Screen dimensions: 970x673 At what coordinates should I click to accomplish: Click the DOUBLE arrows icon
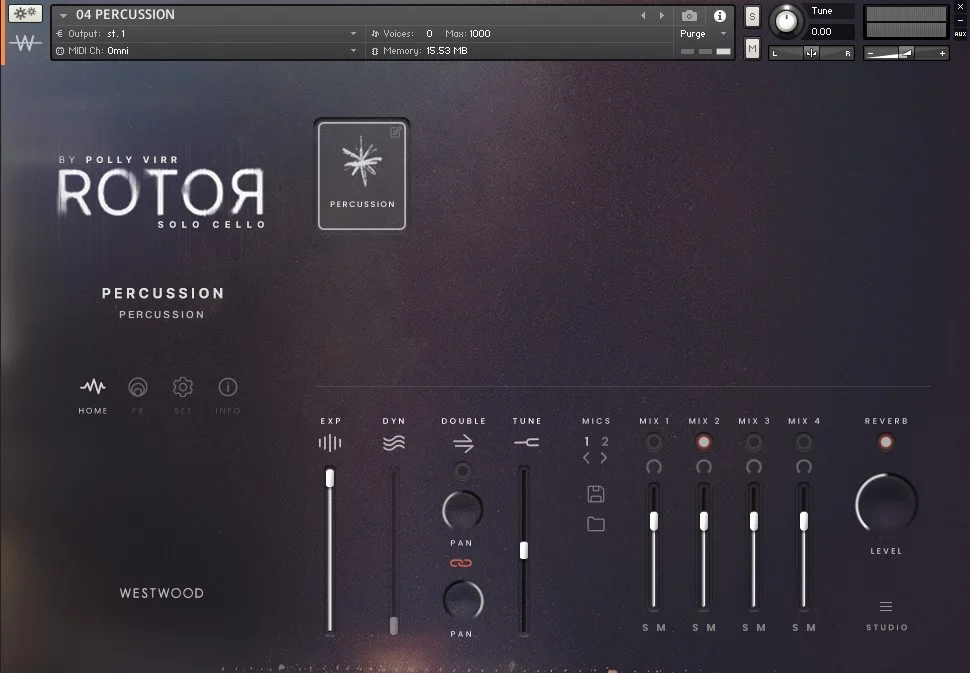(463, 443)
